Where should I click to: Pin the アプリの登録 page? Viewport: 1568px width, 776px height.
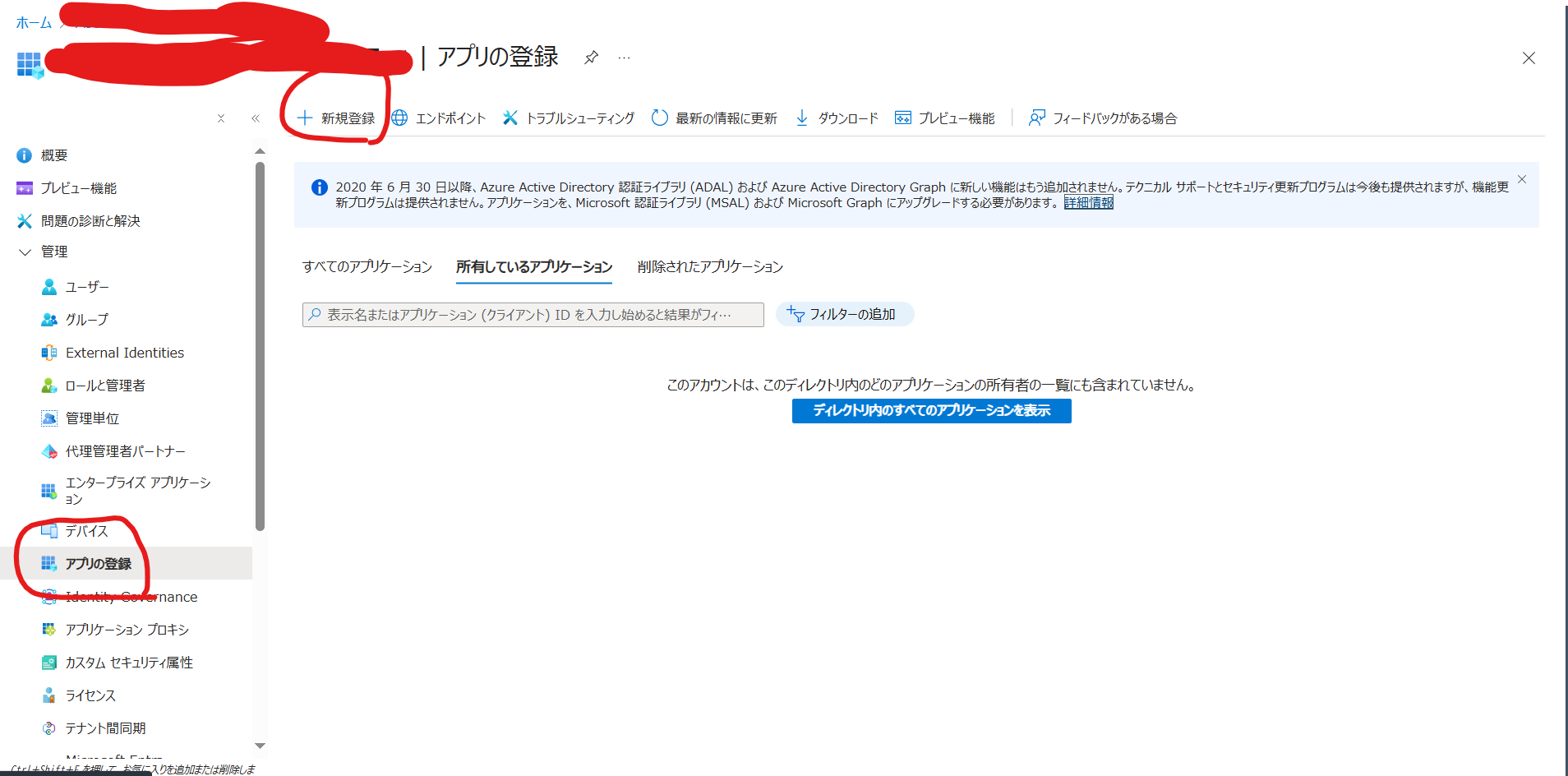point(591,58)
